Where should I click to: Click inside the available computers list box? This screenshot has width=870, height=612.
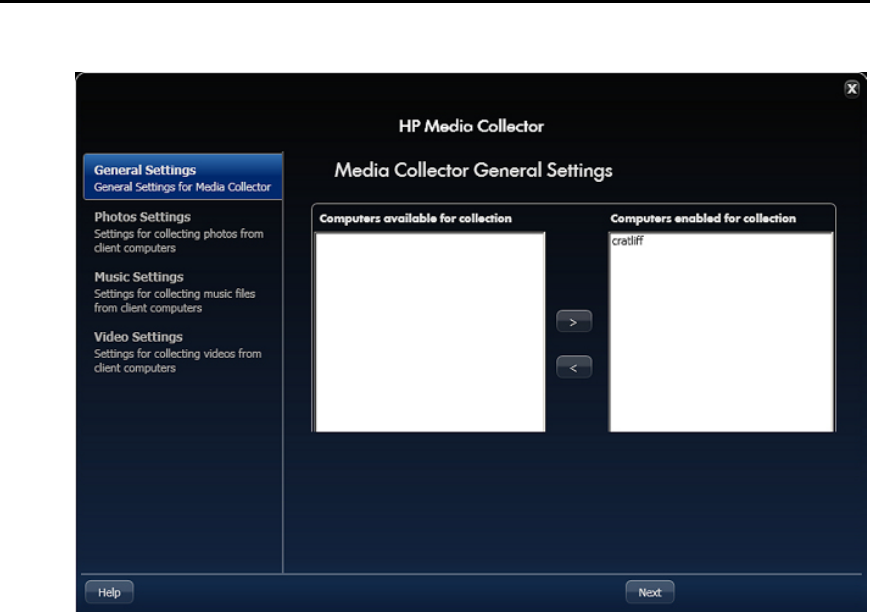click(430, 332)
